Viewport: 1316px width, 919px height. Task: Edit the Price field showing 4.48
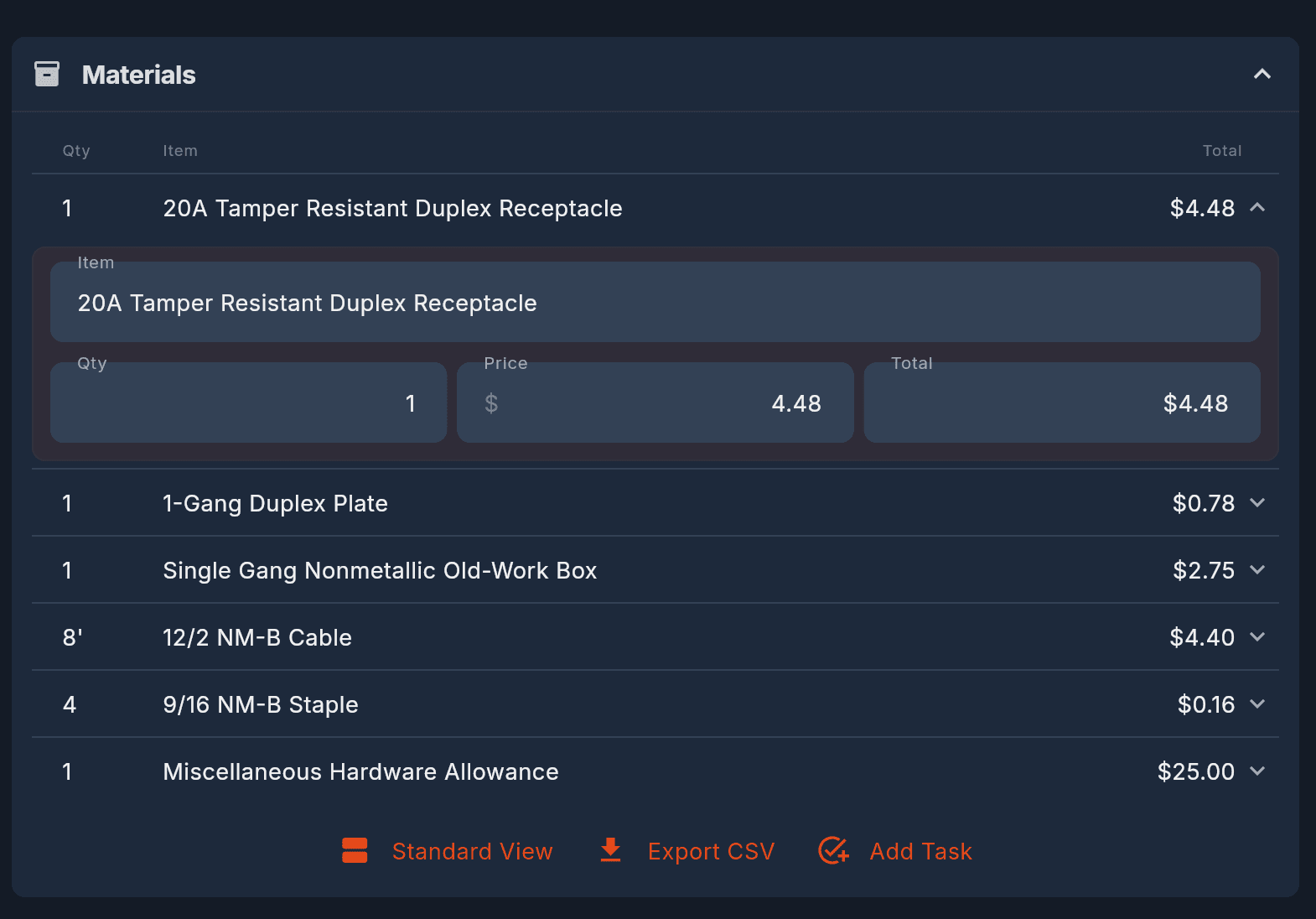click(x=655, y=402)
